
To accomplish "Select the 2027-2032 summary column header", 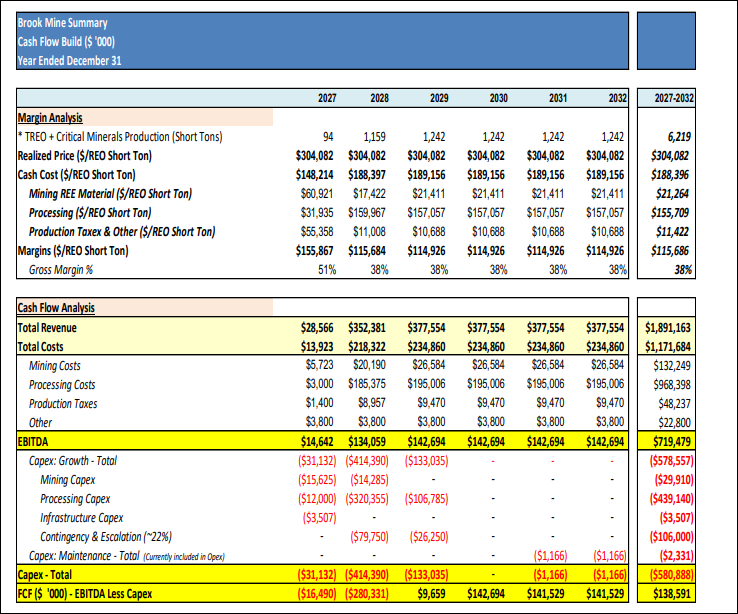I will [x=674, y=98].
